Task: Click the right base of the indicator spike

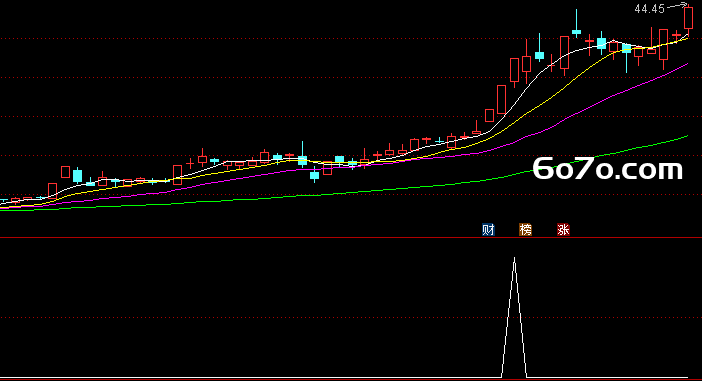Action: point(527,377)
